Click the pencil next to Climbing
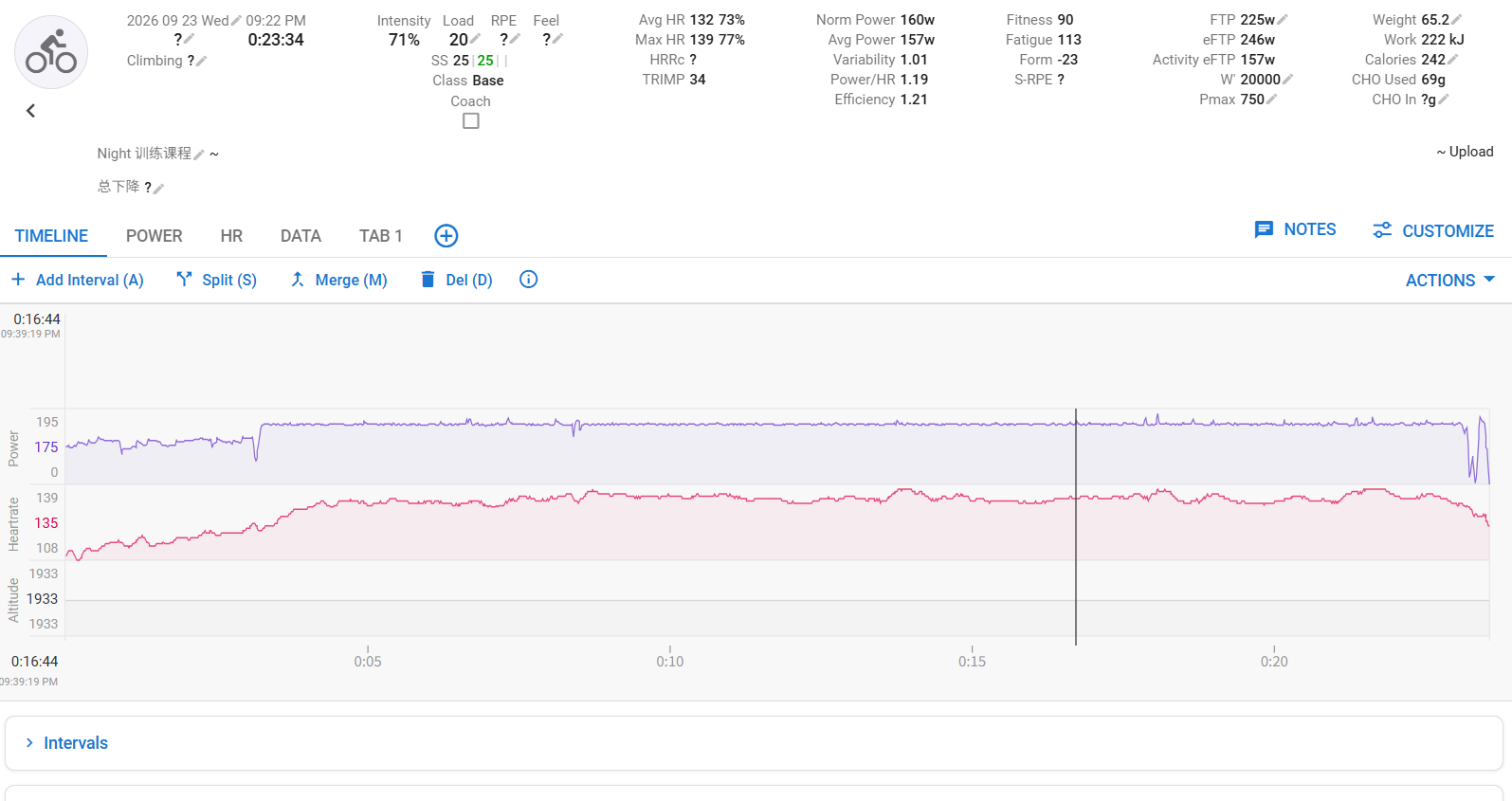Image resolution: width=1512 pixels, height=801 pixels. 201,62
